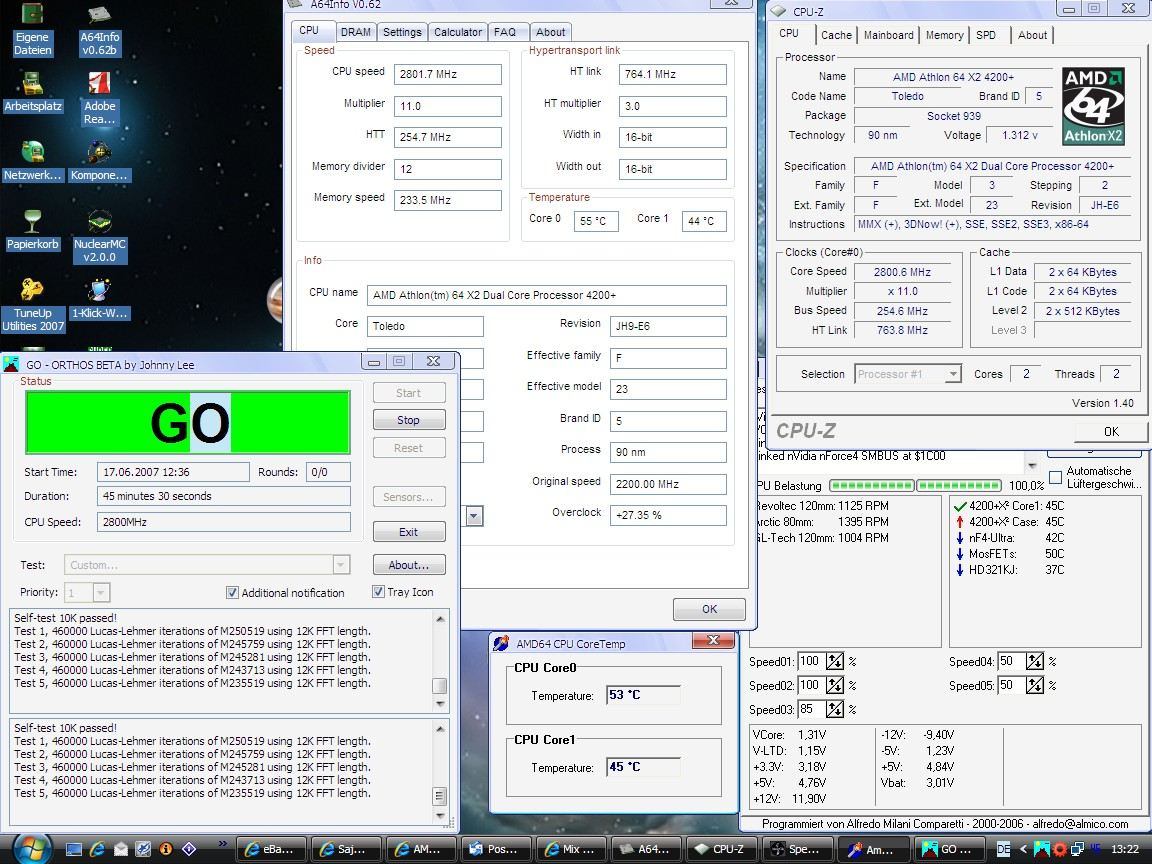Click the CPU speed field in A64Info
1152x864 pixels.
[x=447, y=74]
